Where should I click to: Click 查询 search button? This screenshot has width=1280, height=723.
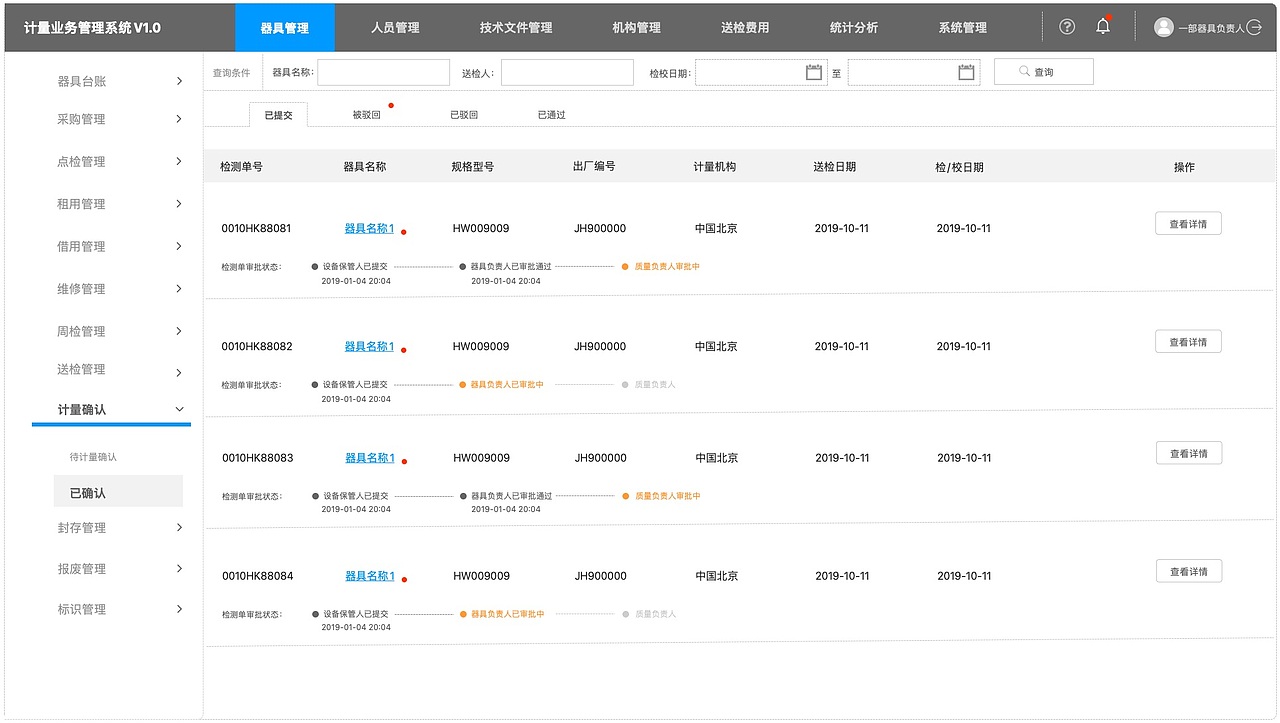pyautogui.click(x=1043, y=72)
